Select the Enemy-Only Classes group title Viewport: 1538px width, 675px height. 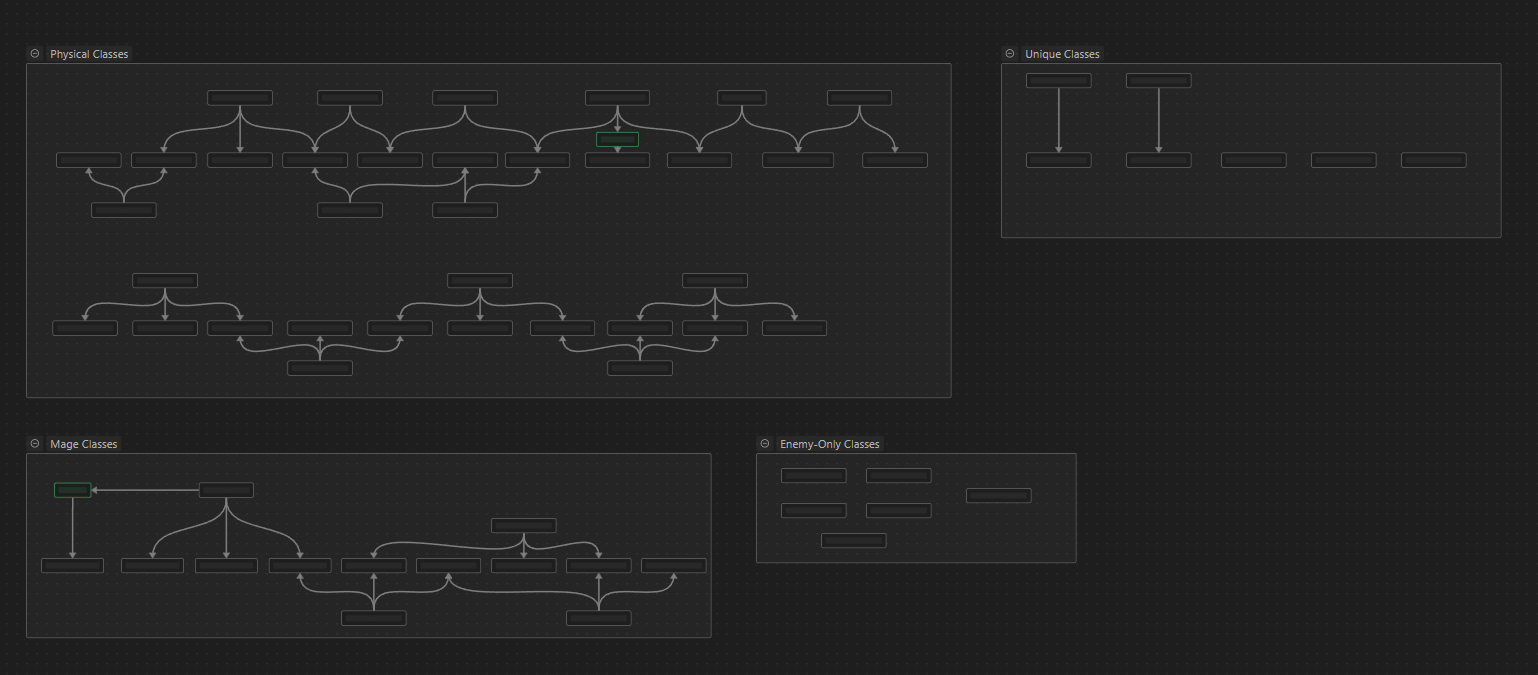tap(829, 444)
